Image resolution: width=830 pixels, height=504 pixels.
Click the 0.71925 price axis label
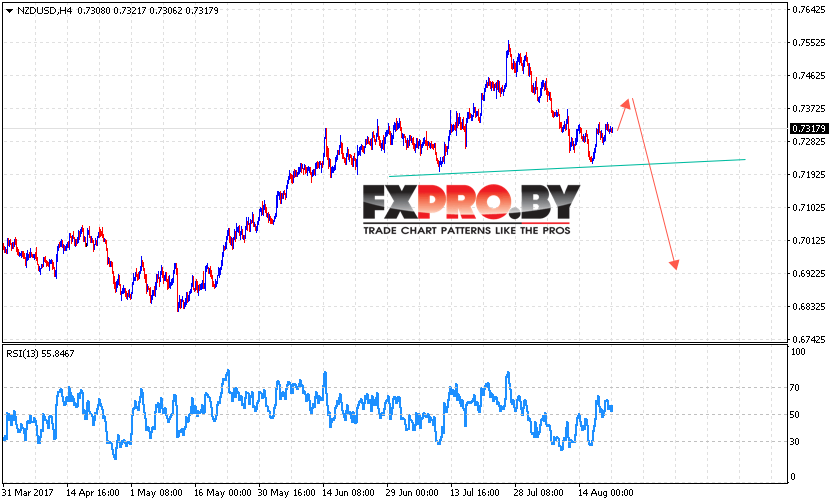tap(808, 174)
